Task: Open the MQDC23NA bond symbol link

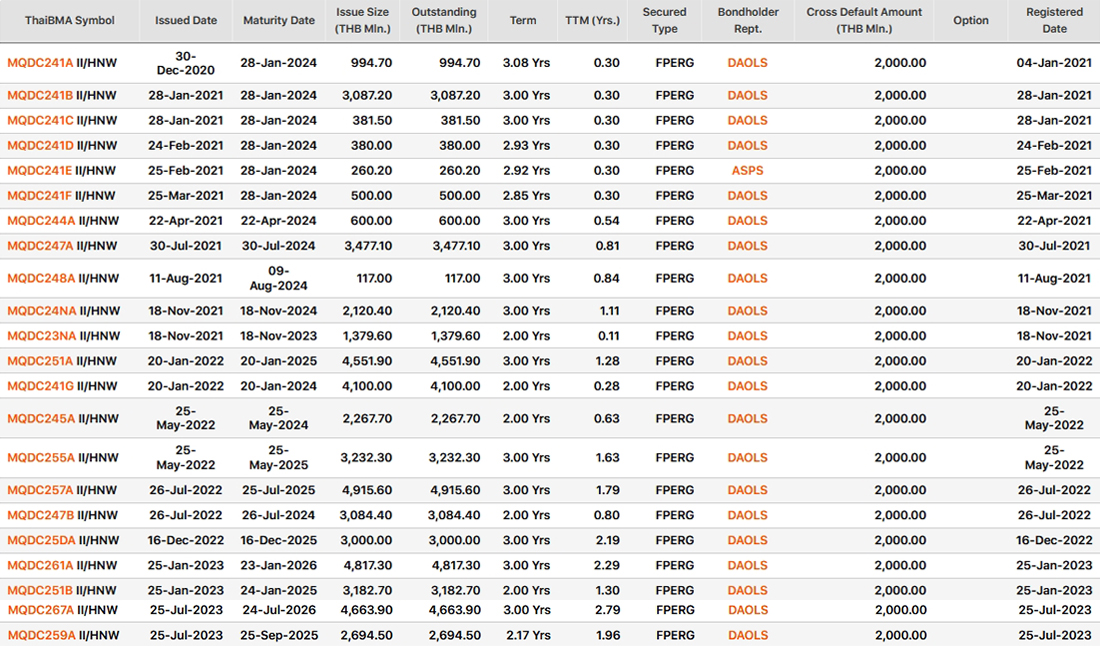Action: (x=41, y=336)
